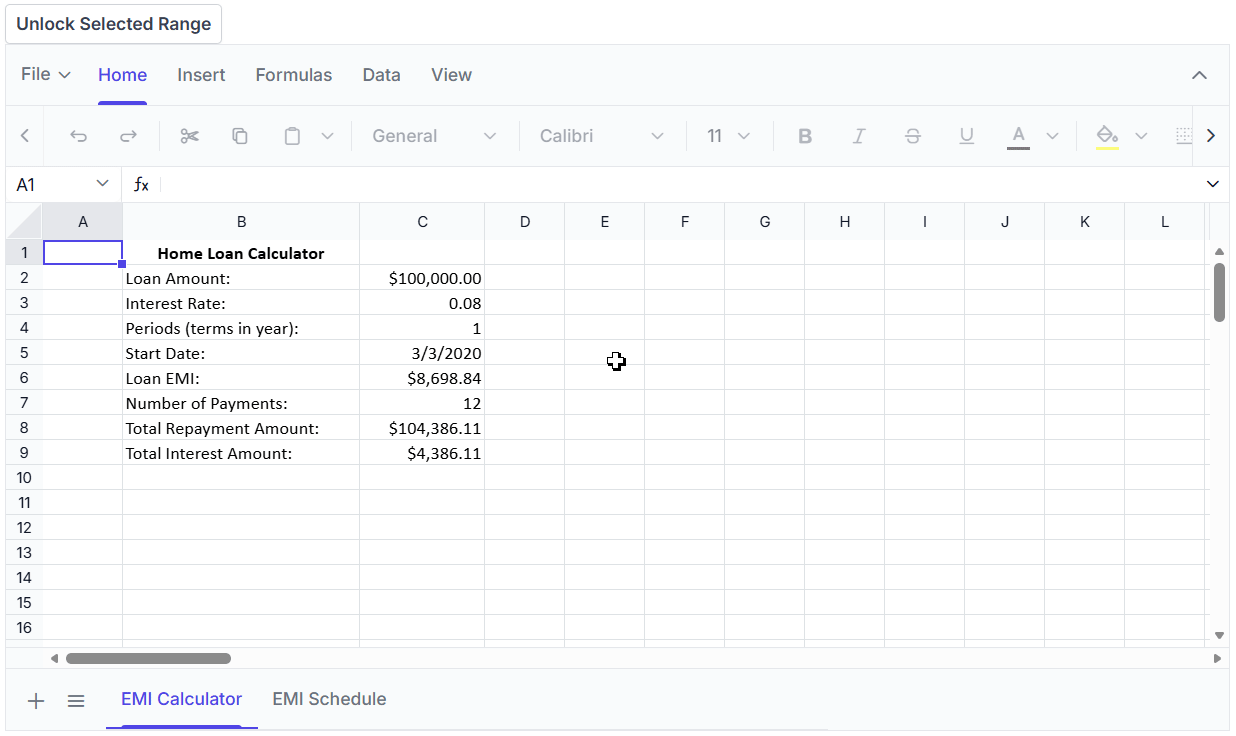
Task: Undo the last action
Action: (78, 135)
